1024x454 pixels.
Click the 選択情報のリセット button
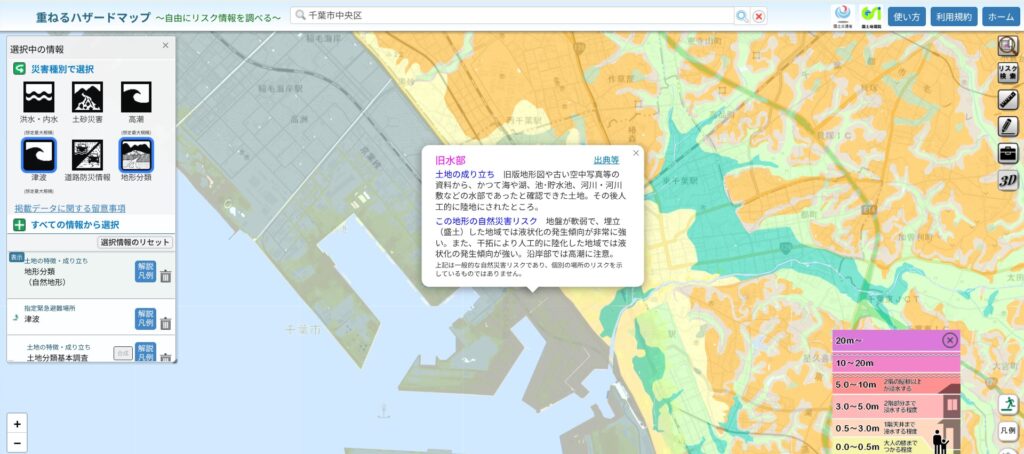pyautogui.click(x=135, y=242)
